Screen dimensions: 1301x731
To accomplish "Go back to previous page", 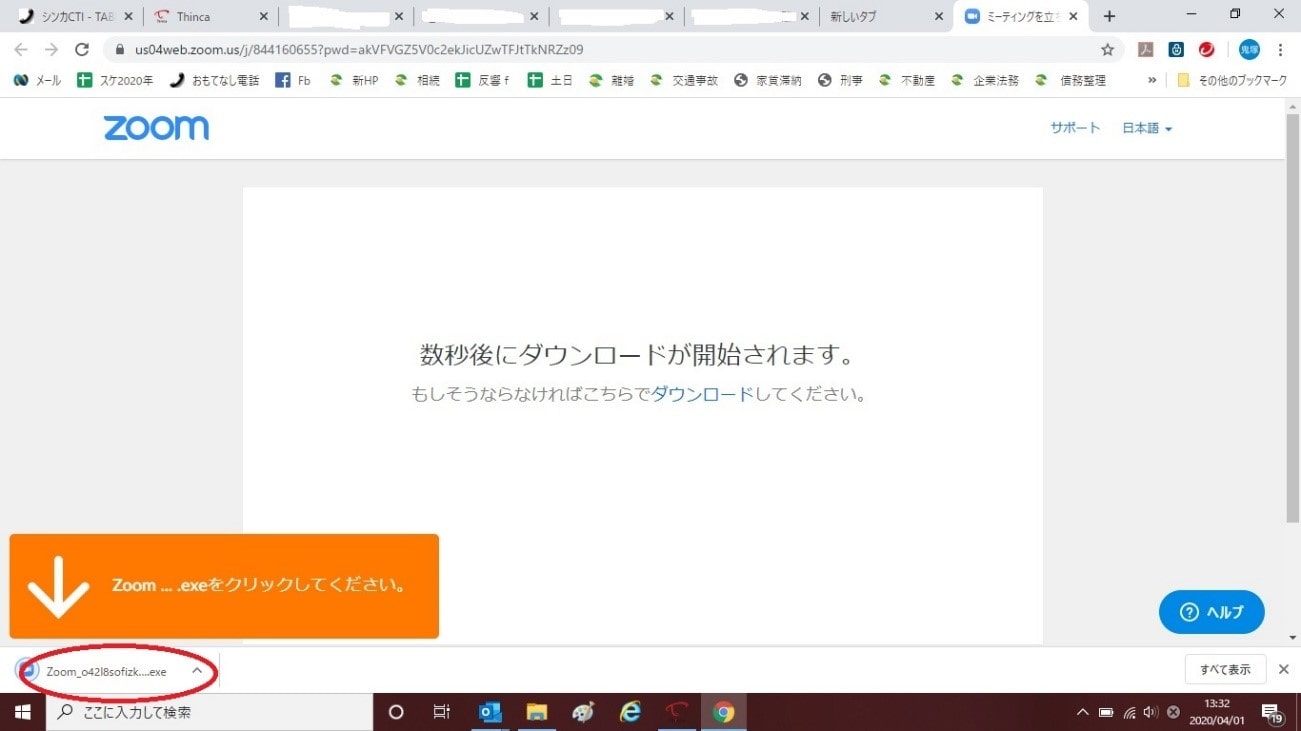I will point(21,49).
